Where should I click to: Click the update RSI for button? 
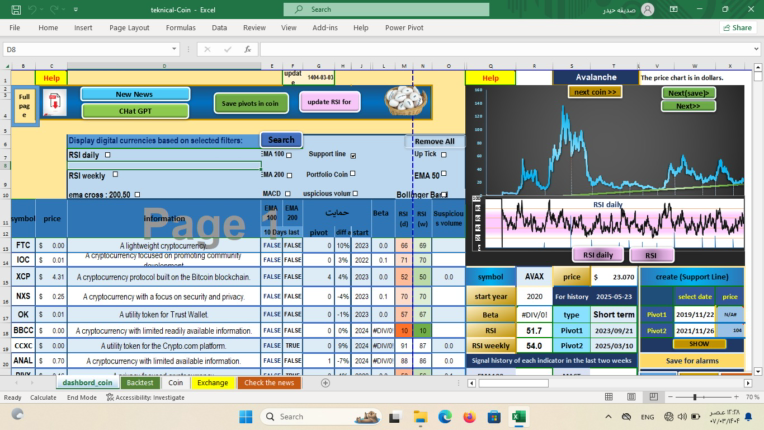click(329, 102)
